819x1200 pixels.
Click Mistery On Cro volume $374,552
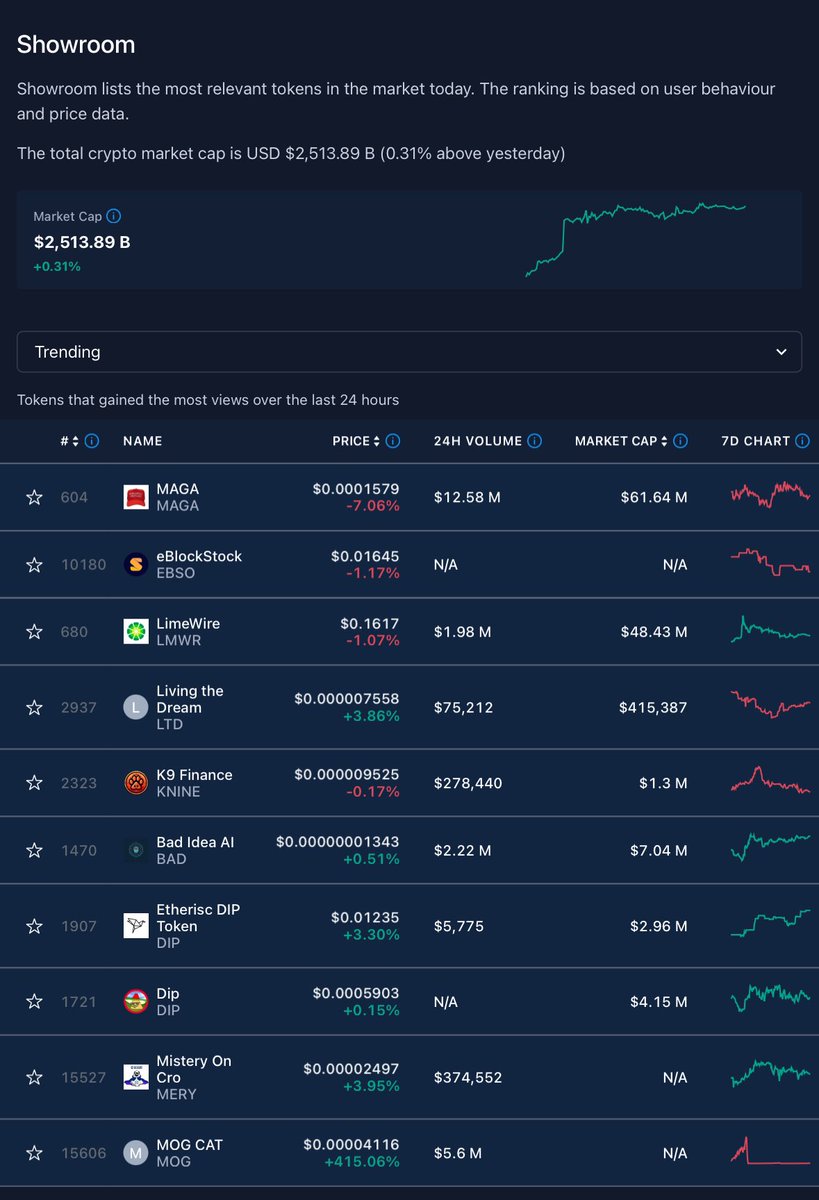pos(468,1077)
